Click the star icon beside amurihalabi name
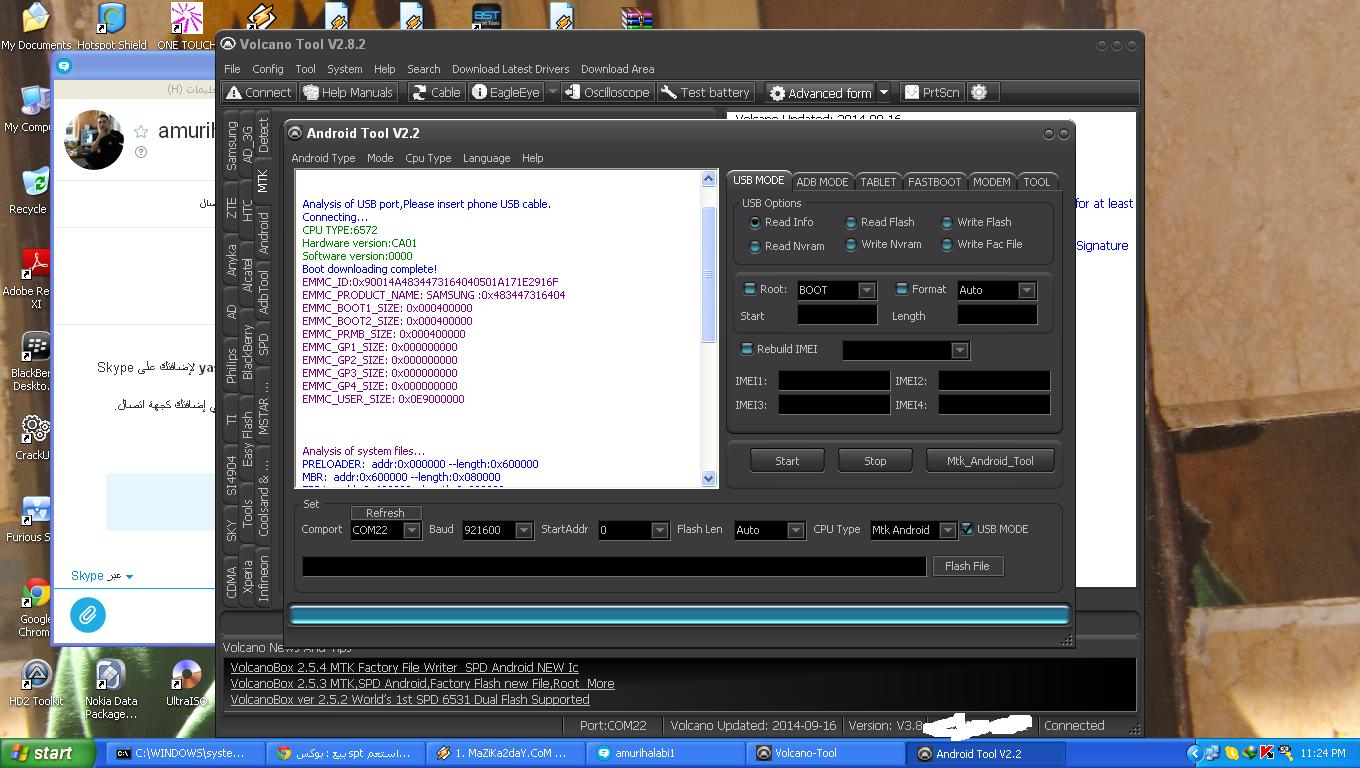This screenshot has width=1360, height=768. pos(141,131)
